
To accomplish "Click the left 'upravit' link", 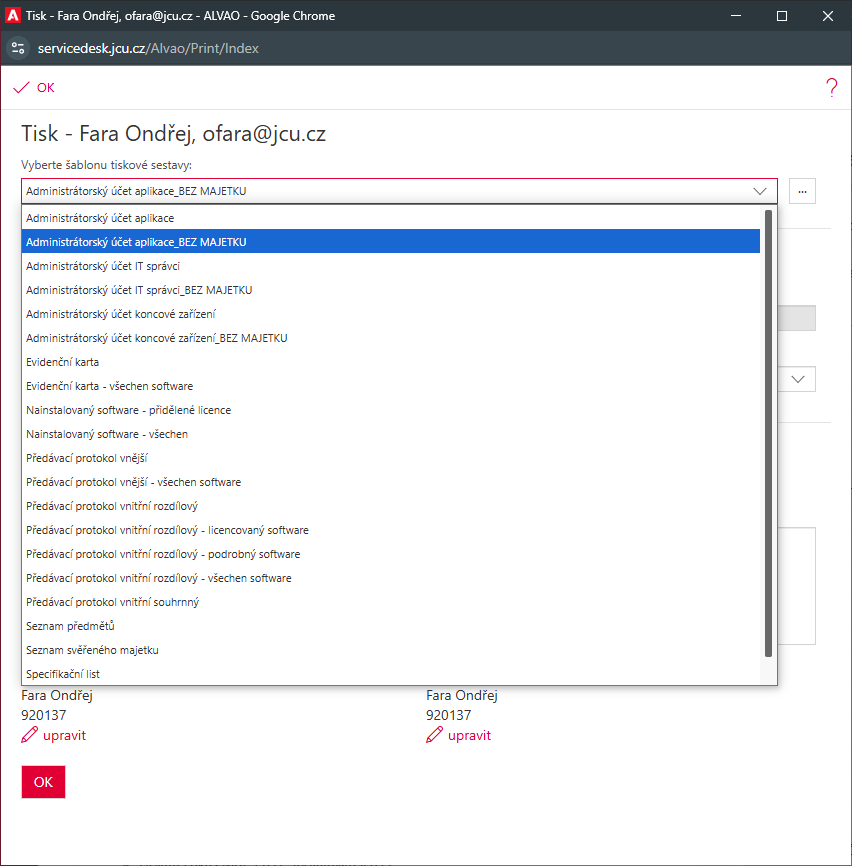I will click(x=64, y=736).
